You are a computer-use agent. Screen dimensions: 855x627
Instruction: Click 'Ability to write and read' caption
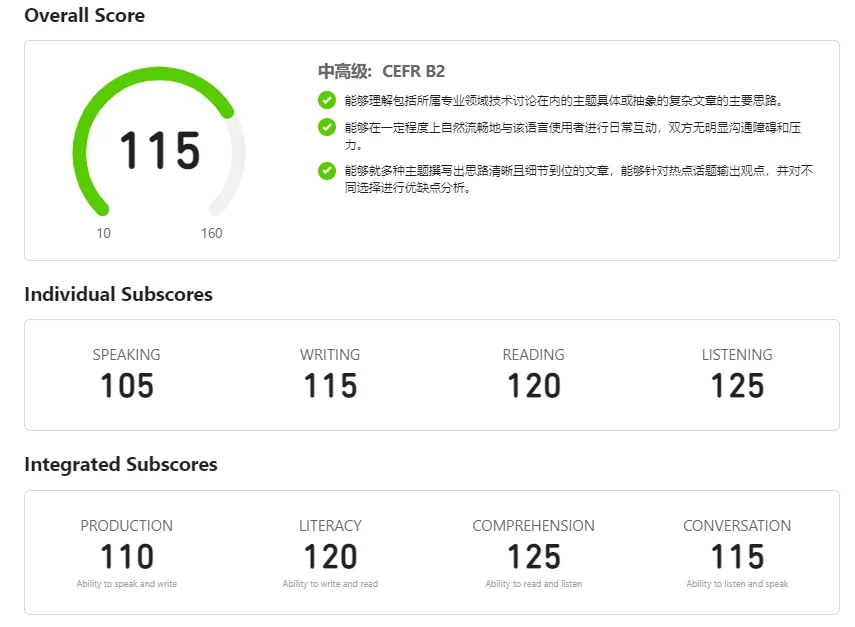click(330, 584)
